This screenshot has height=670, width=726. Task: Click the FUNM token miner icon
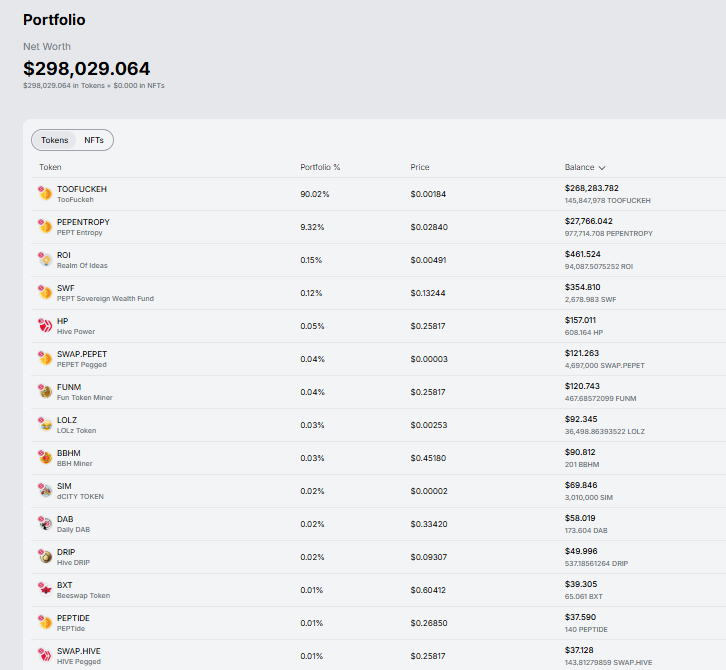(x=45, y=391)
